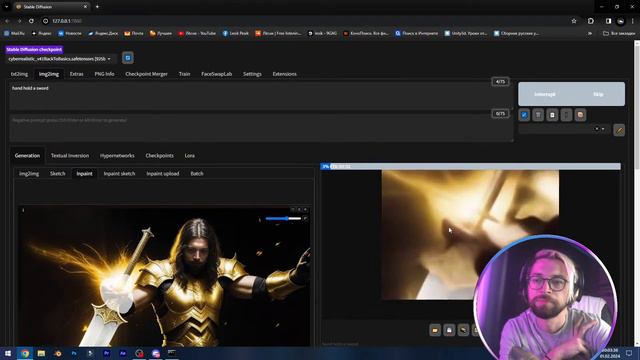Click the generated preview image
Viewport: 640px width, 360px height.
click(470, 235)
